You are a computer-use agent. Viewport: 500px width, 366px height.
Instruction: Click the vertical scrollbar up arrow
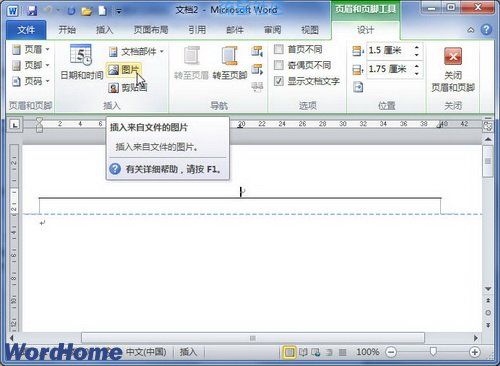pyautogui.click(x=488, y=139)
